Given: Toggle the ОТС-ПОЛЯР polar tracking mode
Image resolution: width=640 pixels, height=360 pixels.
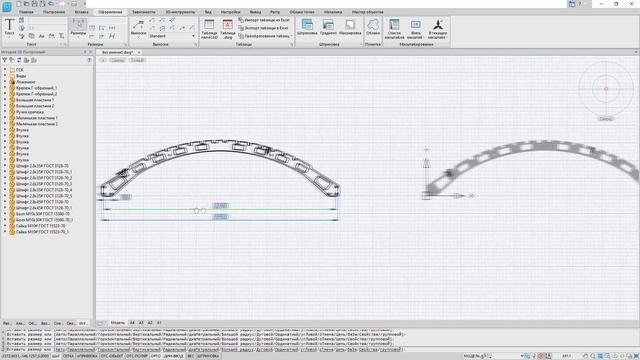Looking at the screenshot, I should [x=137, y=356].
